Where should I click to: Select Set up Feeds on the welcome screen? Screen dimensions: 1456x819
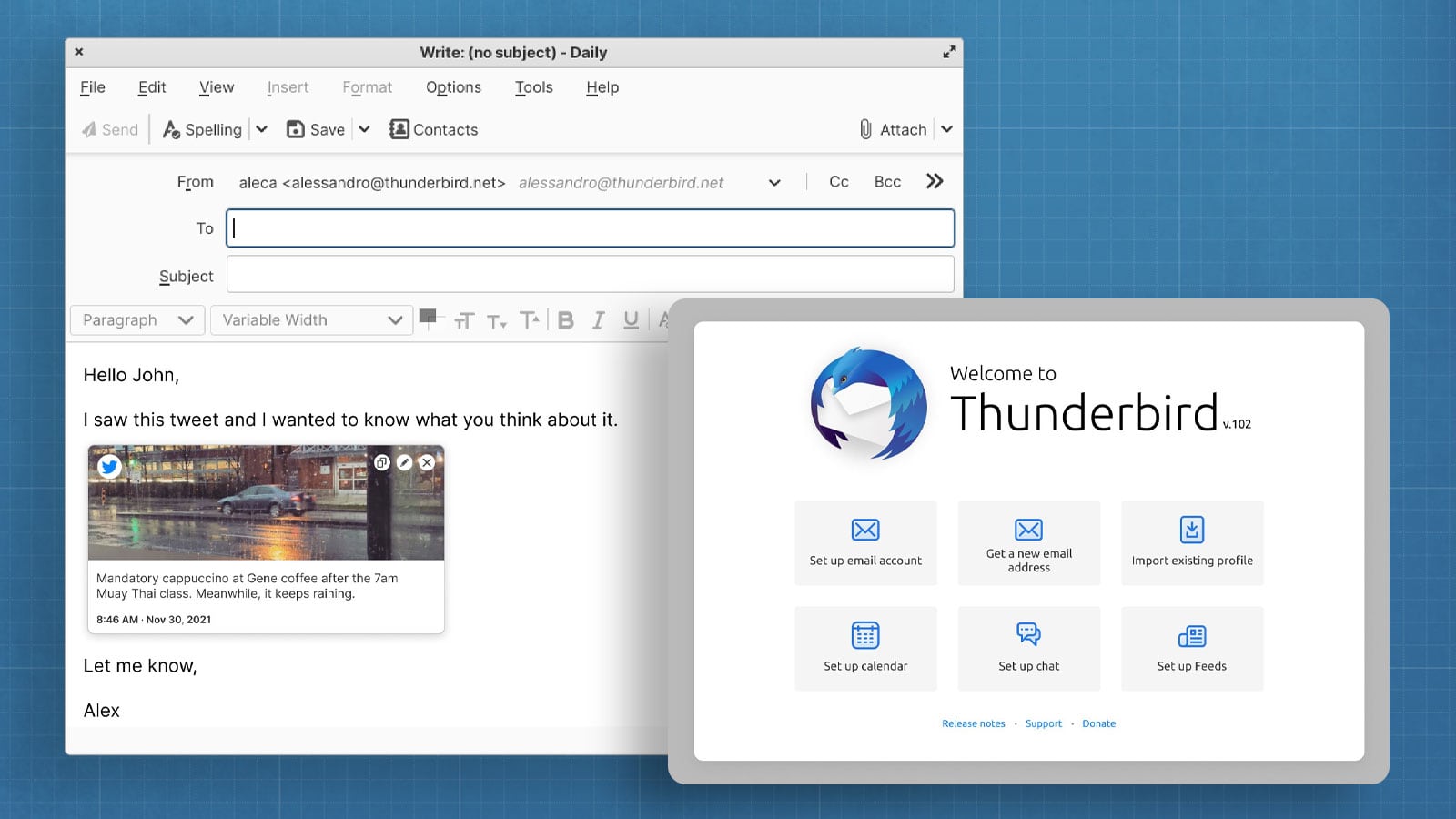pos(1192,648)
